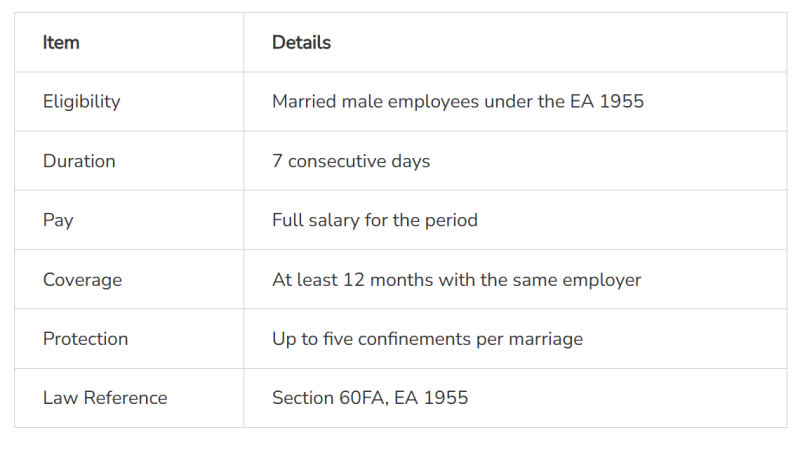Viewport: 800px width, 451px height.
Task: Click the Item column header
Action: coord(61,43)
